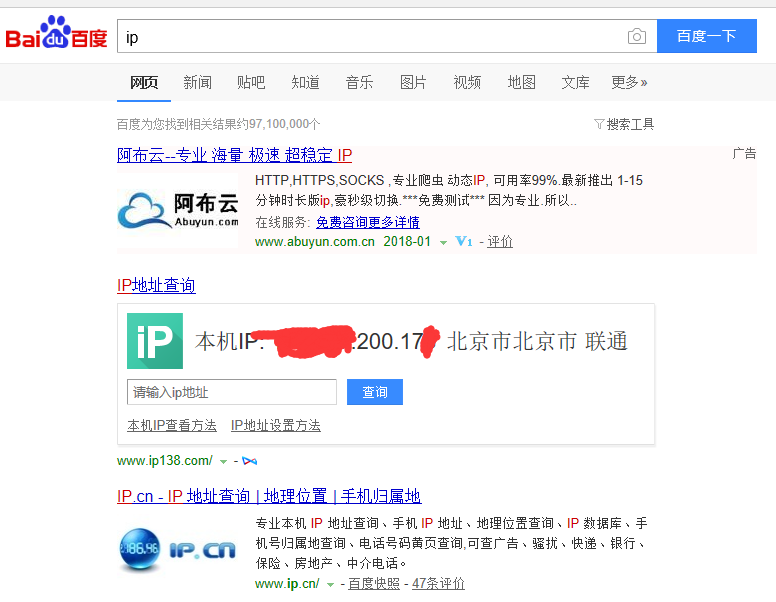Click the 查询 button
The image size is (776, 602).
pos(375,392)
